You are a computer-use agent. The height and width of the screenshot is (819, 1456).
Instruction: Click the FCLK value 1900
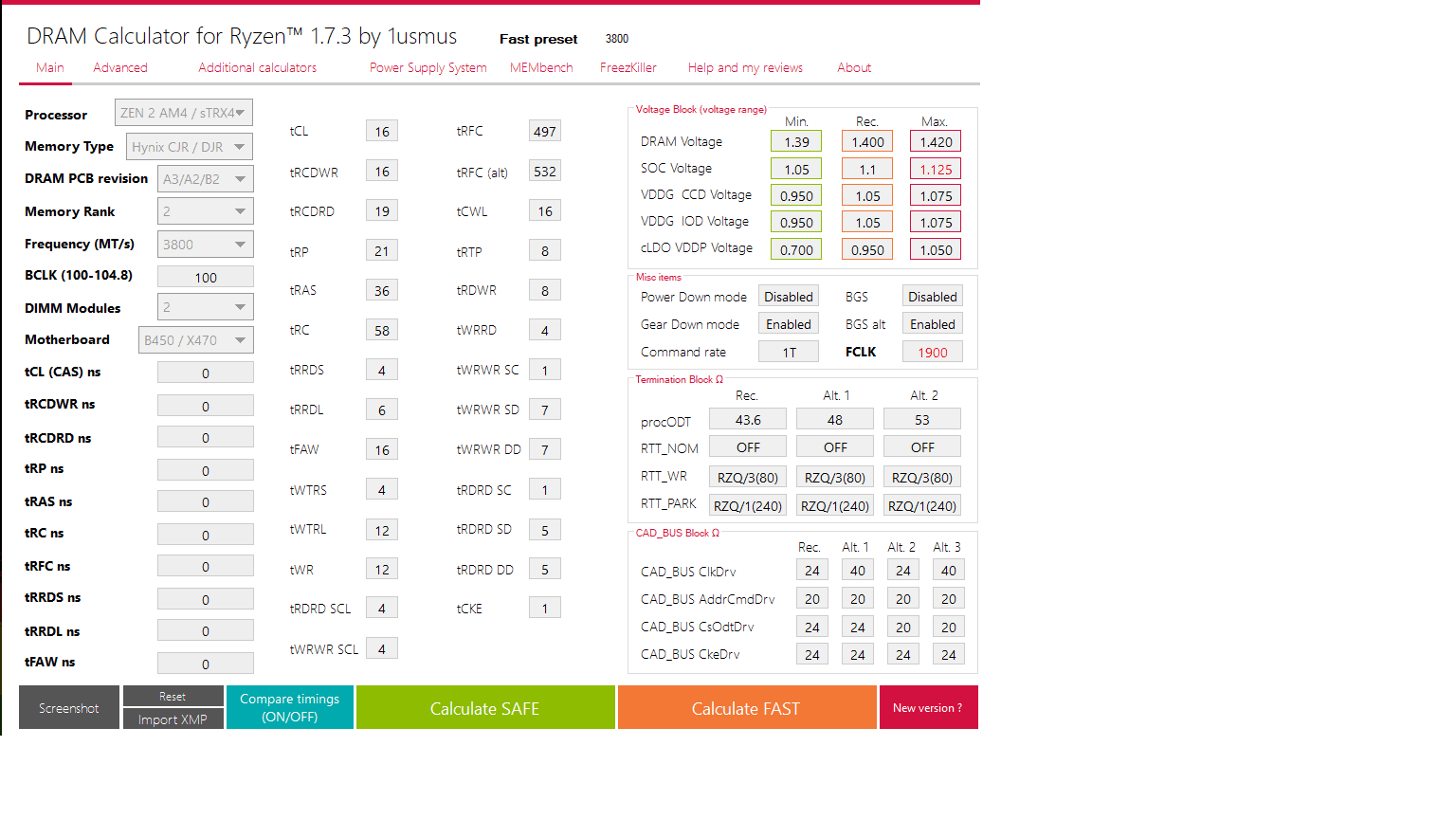coord(933,352)
